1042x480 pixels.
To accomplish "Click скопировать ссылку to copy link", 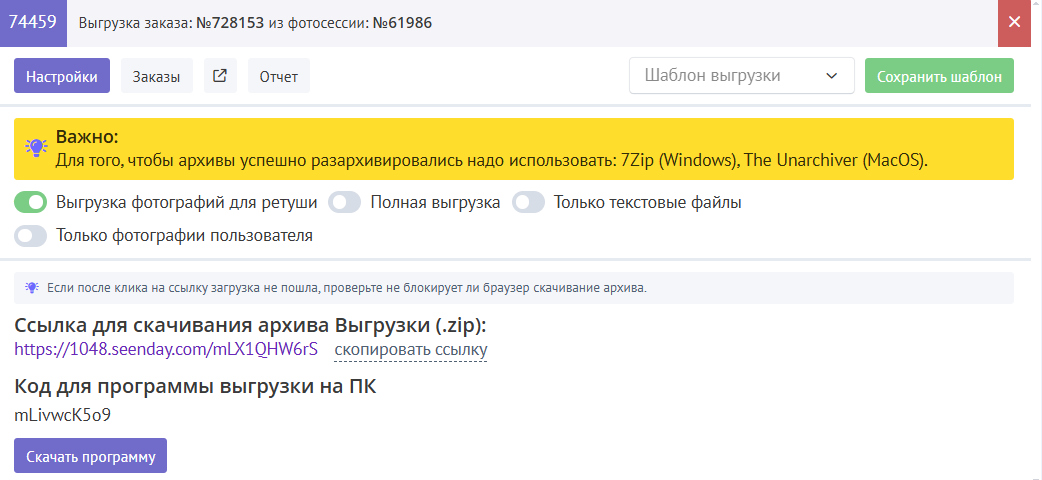I will coord(410,349).
